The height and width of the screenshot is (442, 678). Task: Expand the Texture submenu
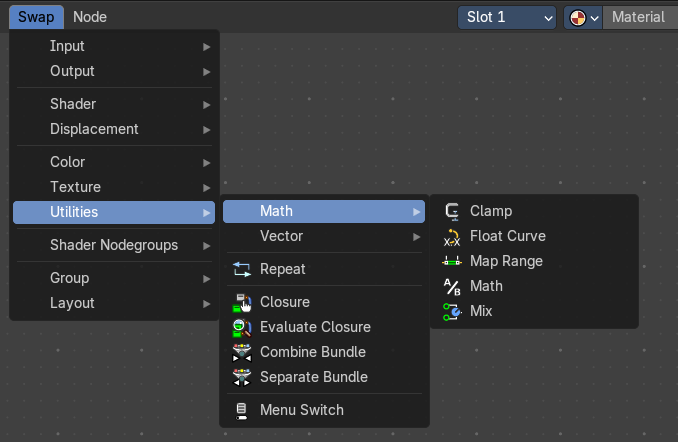tap(114, 187)
